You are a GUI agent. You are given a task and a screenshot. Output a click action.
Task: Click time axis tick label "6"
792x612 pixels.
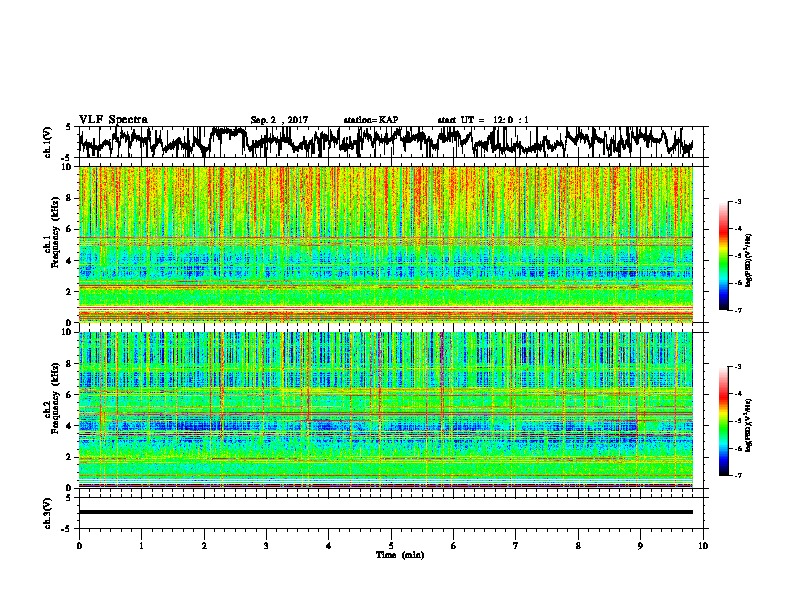(x=454, y=546)
